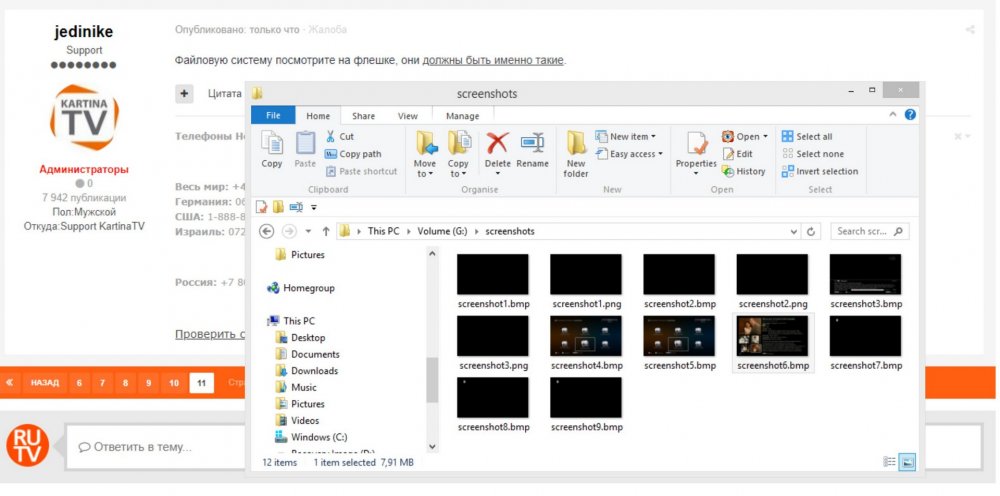Viewport: 1000px width, 496px height.
Task: Open the File menu tab
Action: (x=273, y=116)
